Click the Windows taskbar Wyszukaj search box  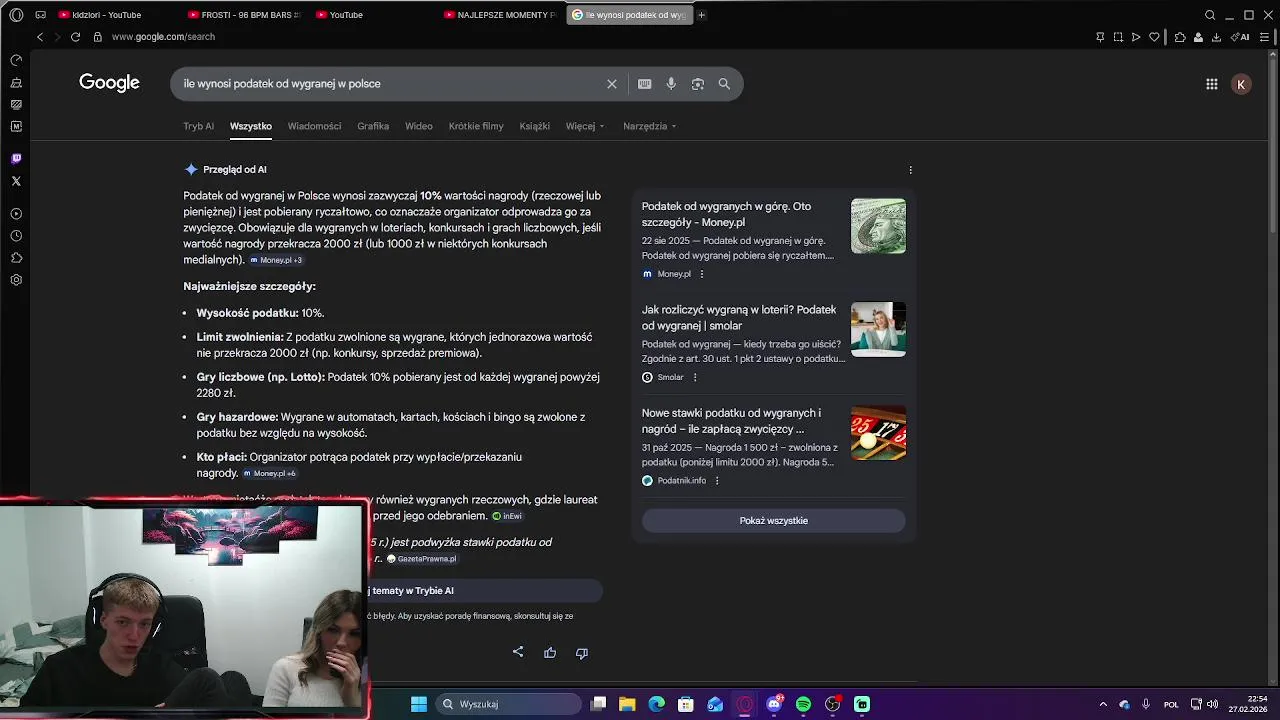coord(509,704)
